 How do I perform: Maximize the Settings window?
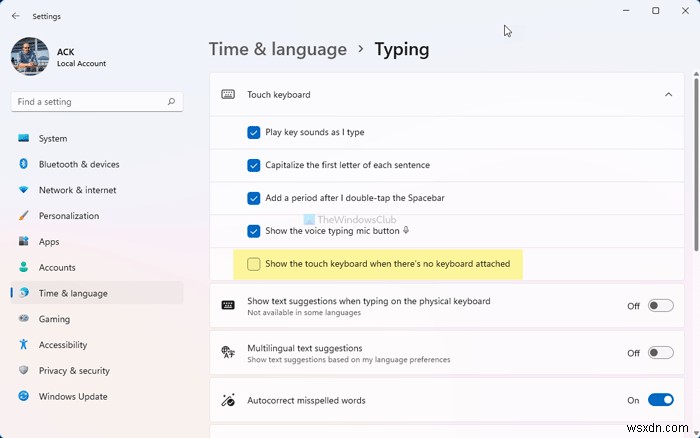tap(656, 11)
